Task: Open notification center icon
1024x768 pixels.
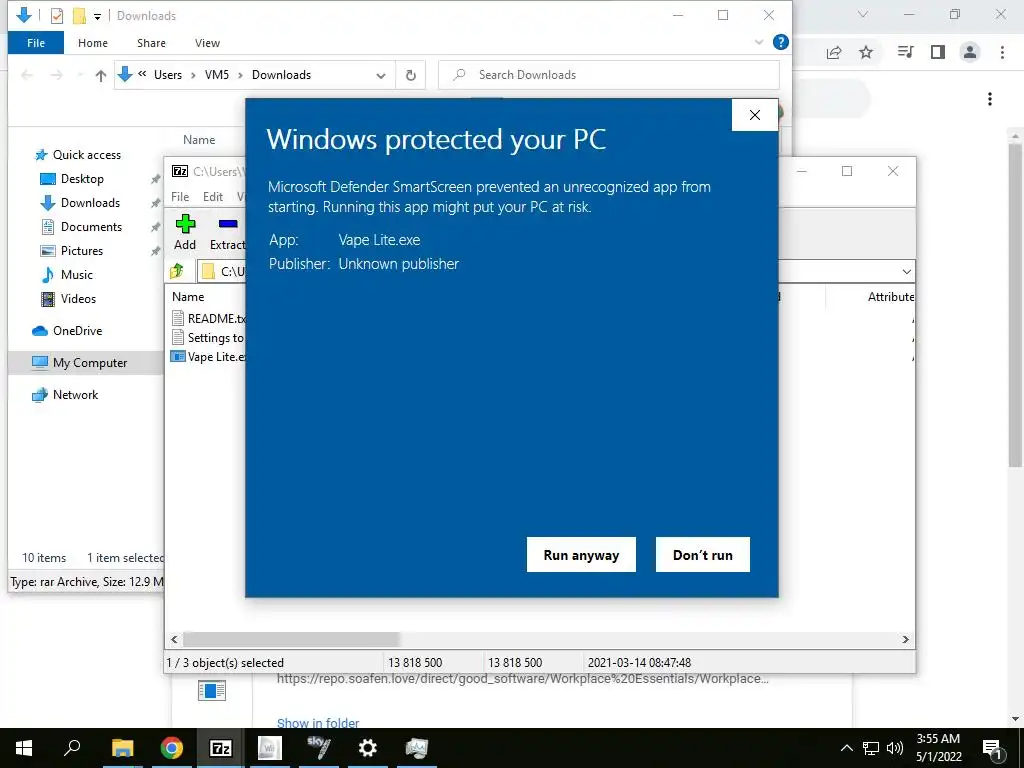Action: pos(992,748)
